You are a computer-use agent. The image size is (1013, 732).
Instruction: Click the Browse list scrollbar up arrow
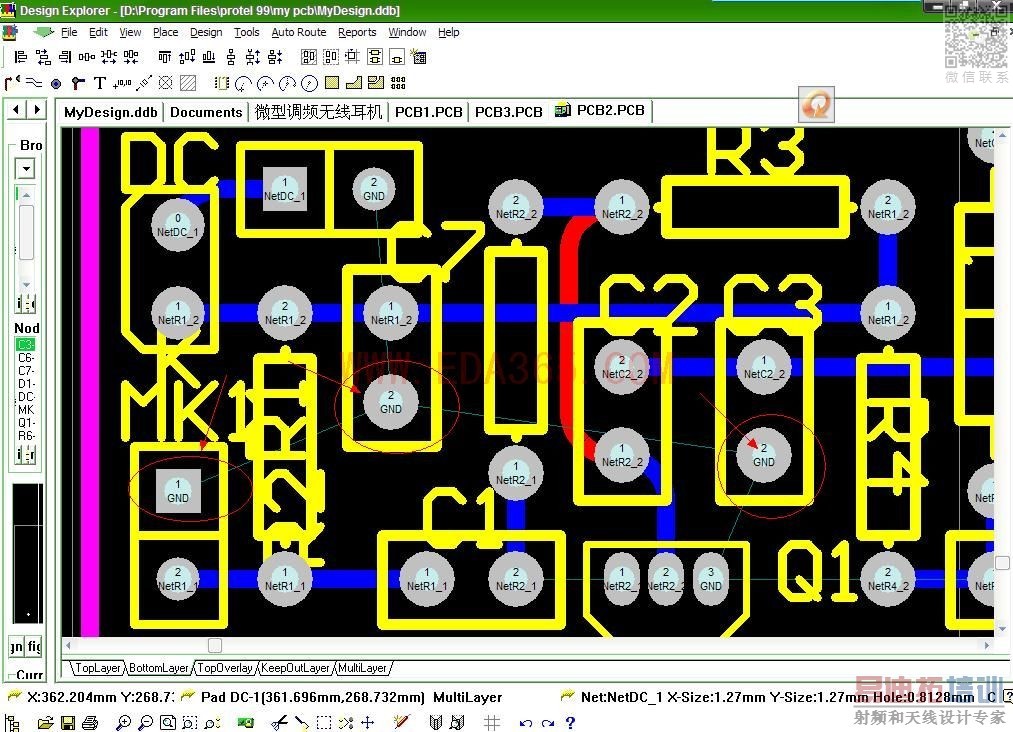(26, 194)
